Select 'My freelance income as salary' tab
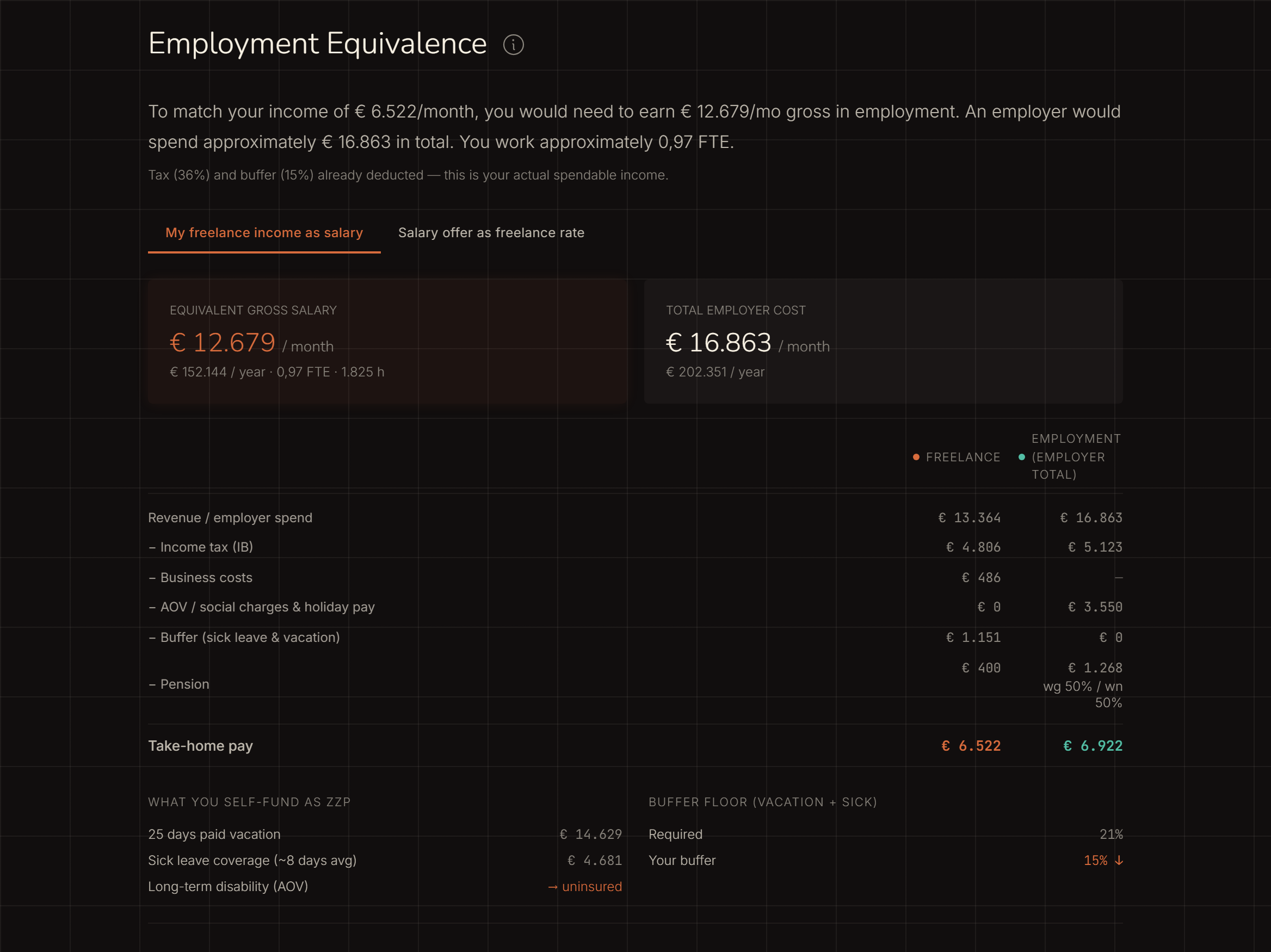1271x952 pixels. pyautogui.click(x=264, y=233)
